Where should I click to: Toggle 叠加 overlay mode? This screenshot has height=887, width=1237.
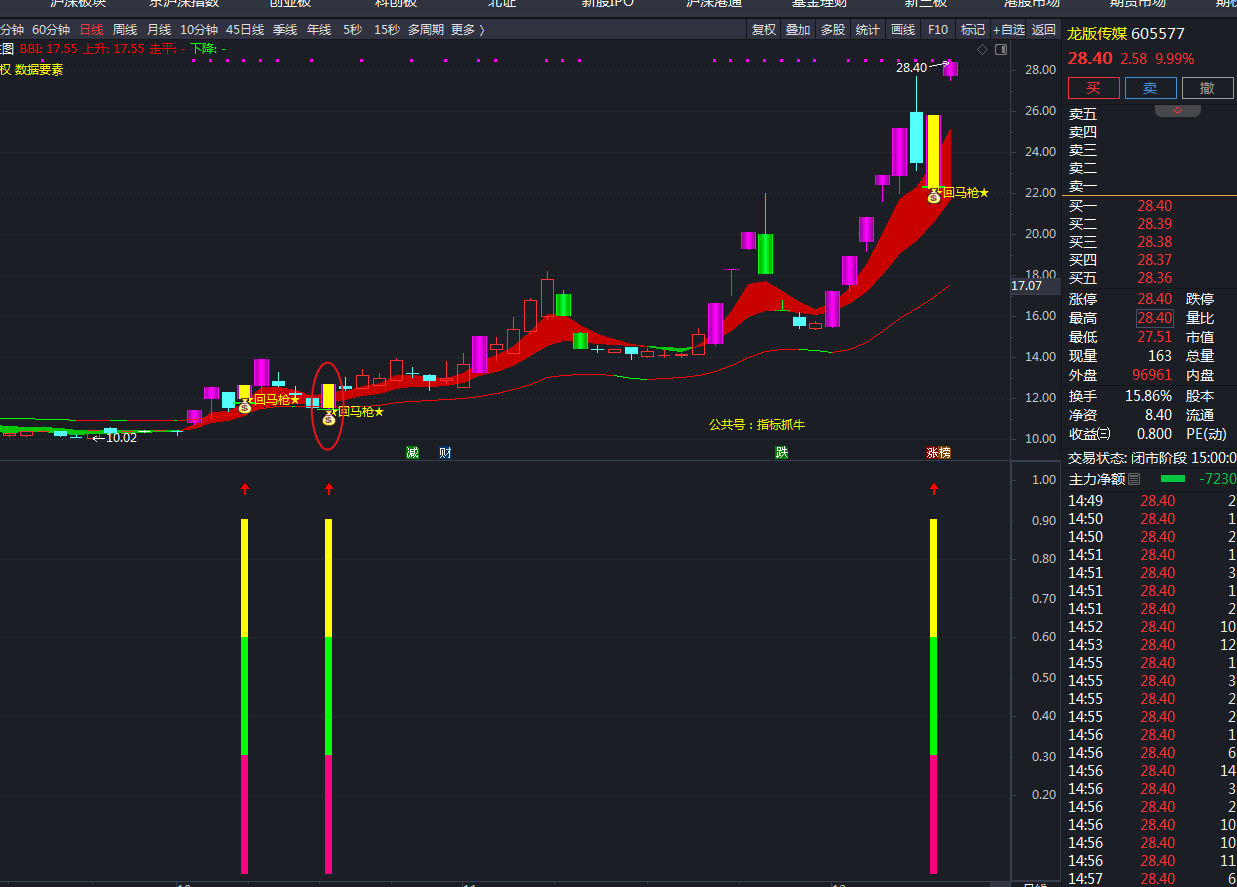798,30
